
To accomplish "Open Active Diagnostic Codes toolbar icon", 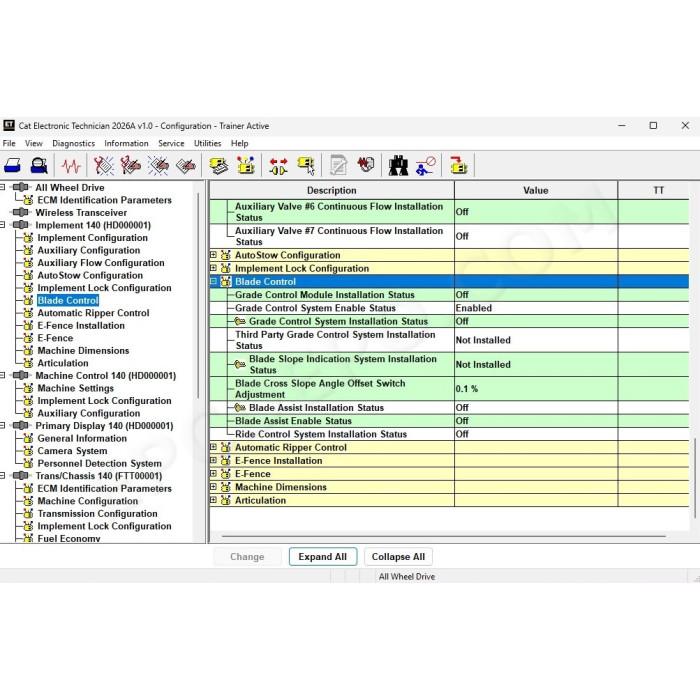I will click(x=104, y=166).
